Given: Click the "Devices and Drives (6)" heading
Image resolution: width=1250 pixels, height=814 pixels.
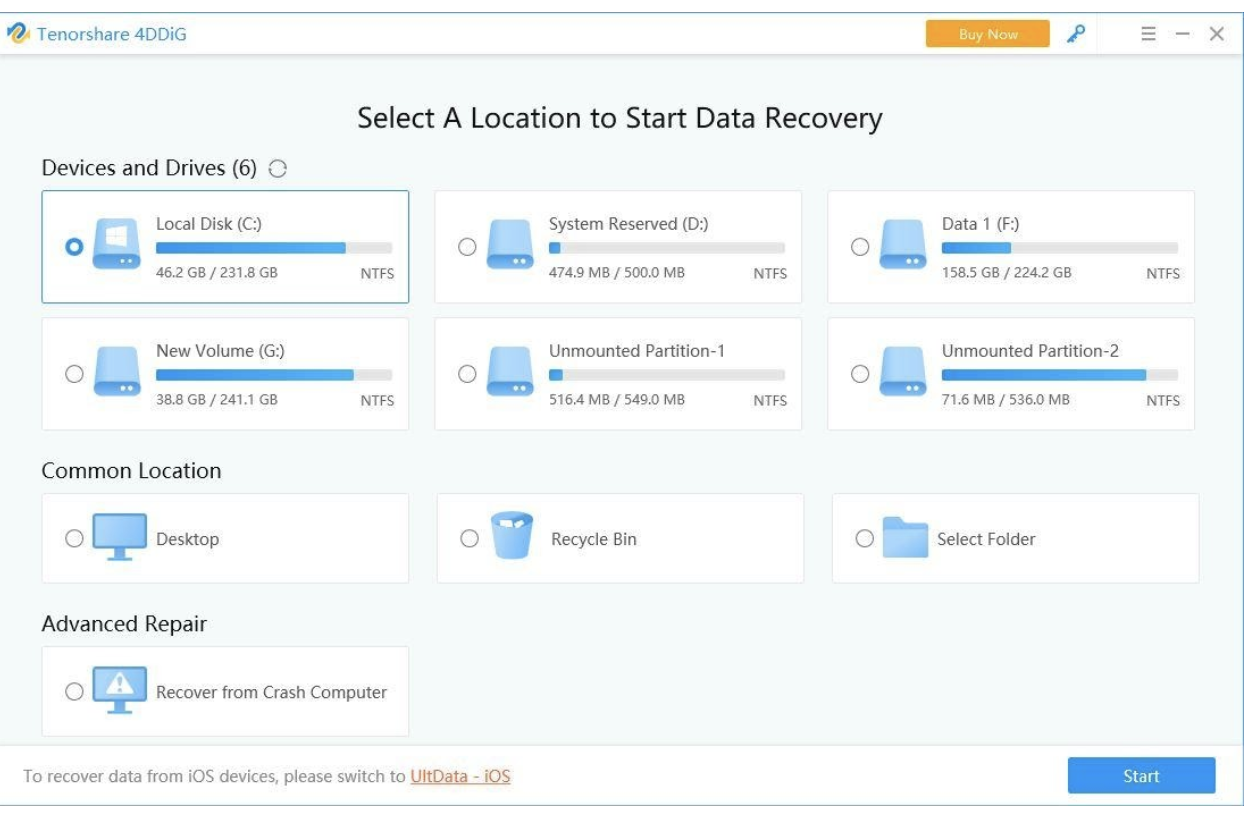Looking at the screenshot, I should pyautogui.click(x=149, y=168).
